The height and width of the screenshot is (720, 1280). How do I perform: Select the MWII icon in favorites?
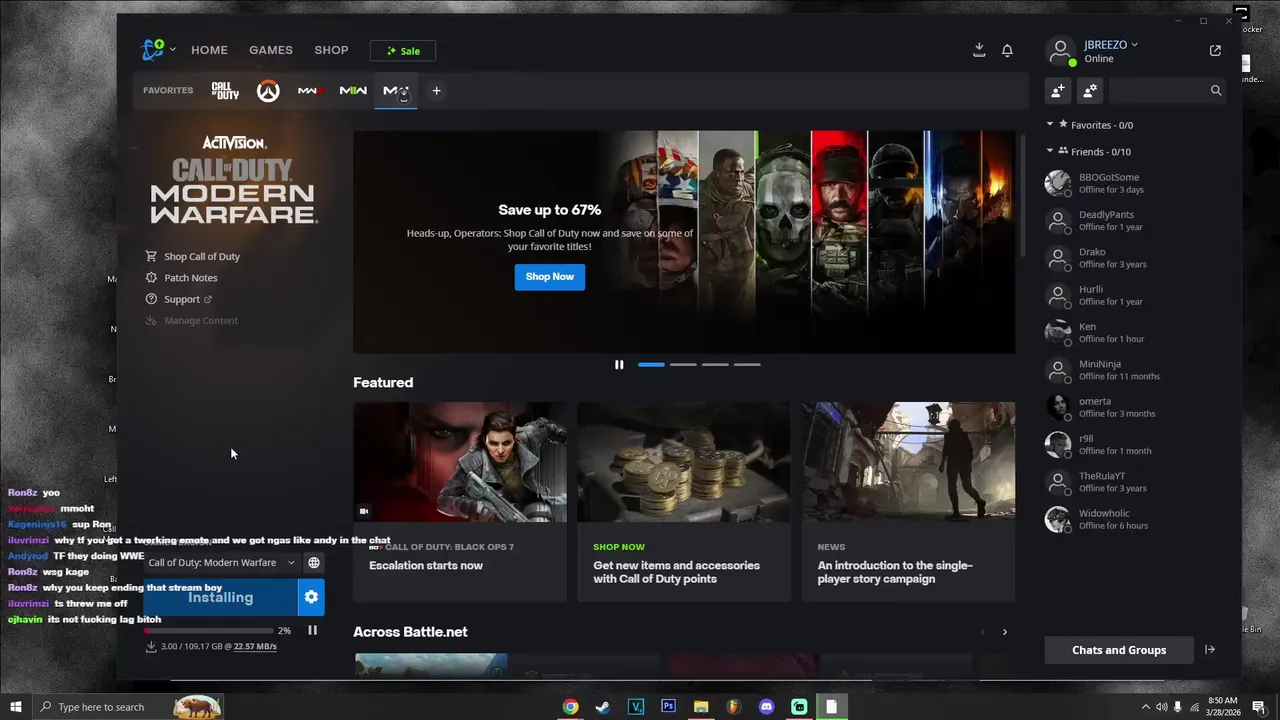(353, 91)
